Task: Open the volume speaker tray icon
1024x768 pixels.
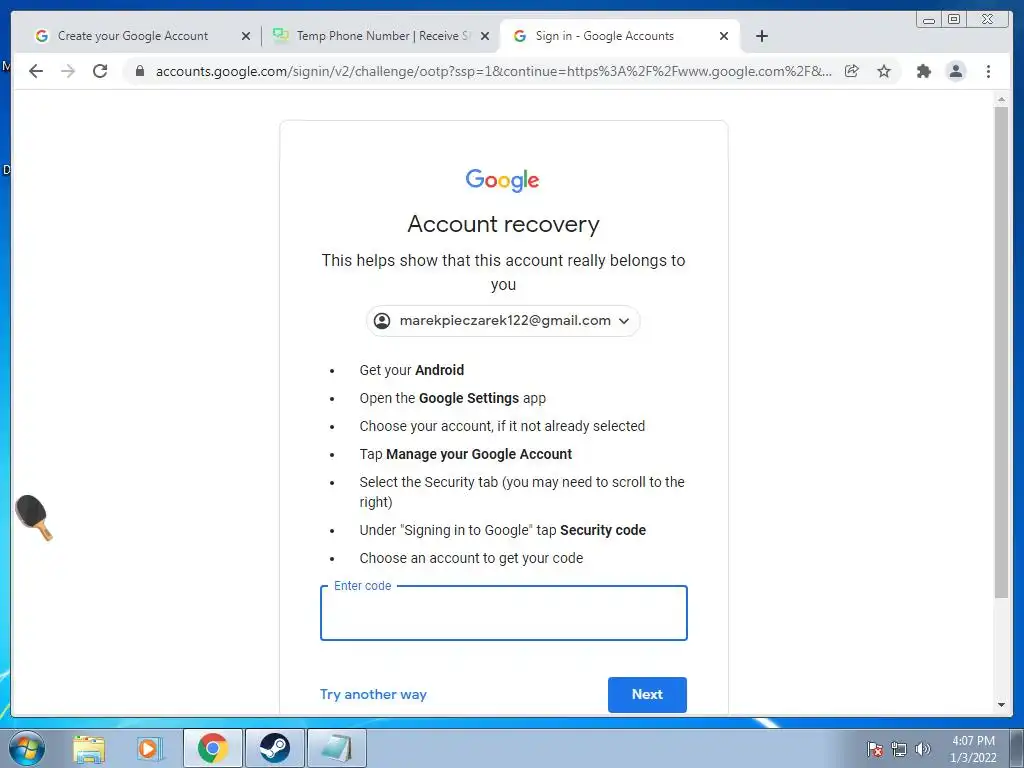Action: coord(922,749)
